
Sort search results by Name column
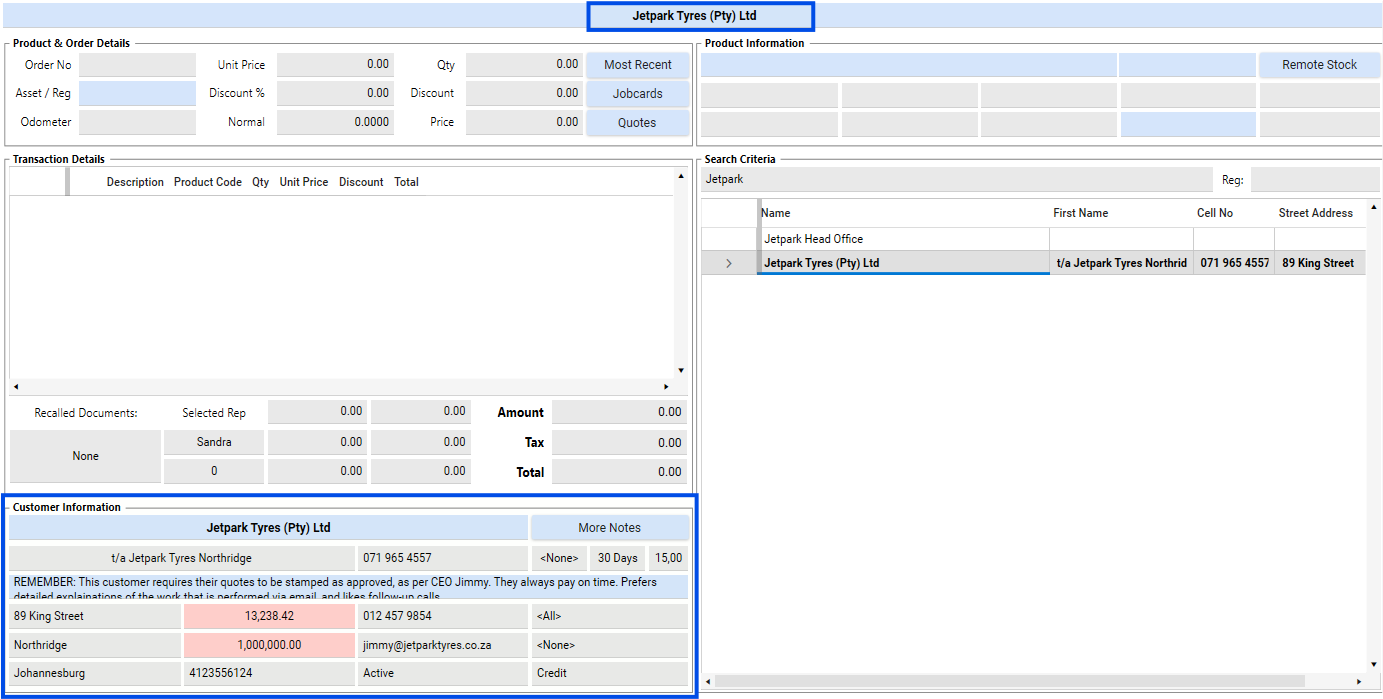[775, 213]
